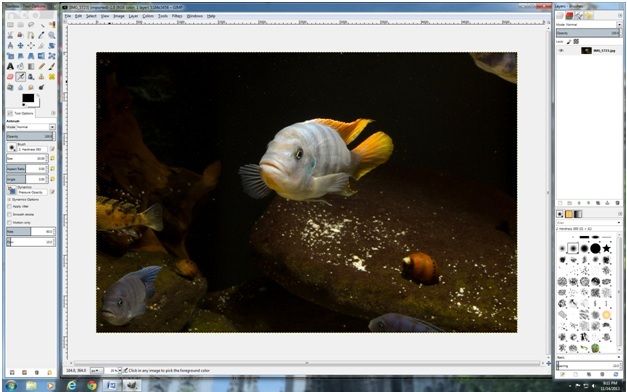The height and width of the screenshot is (392, 627).
Task: Open the Filters menu
Action: point(177,16)
